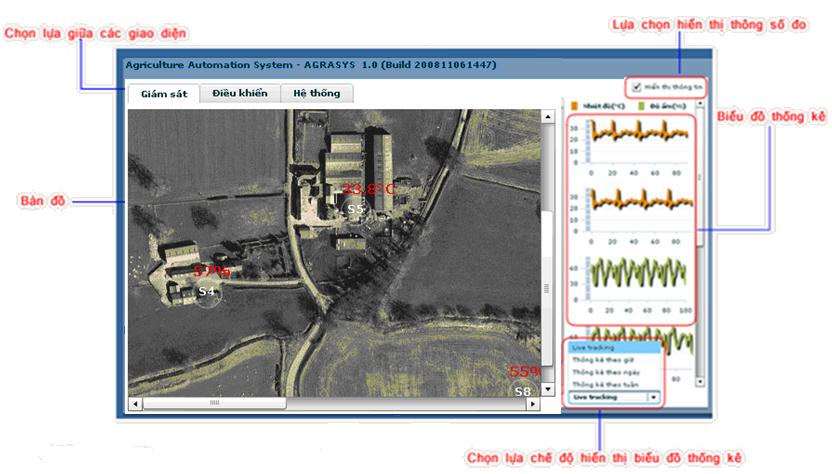Click the S4 sensor marker on map
This screenshot has height=474, width=832.
point(207,291)
